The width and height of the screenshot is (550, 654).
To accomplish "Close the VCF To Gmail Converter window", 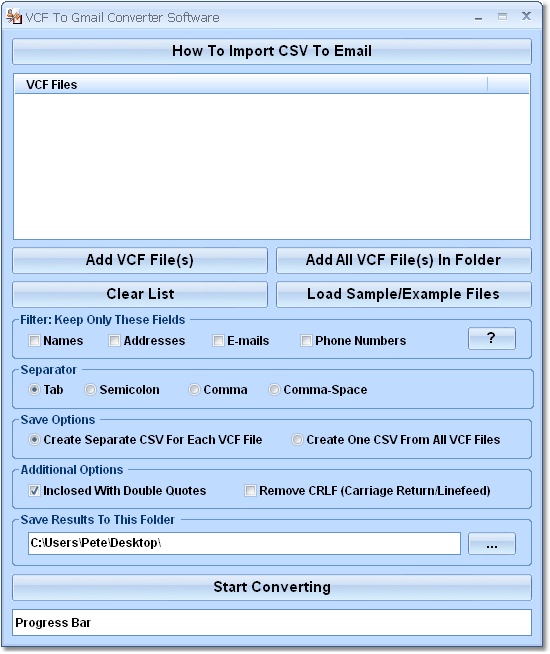I will pyautogui.click(x=526, y=16).
